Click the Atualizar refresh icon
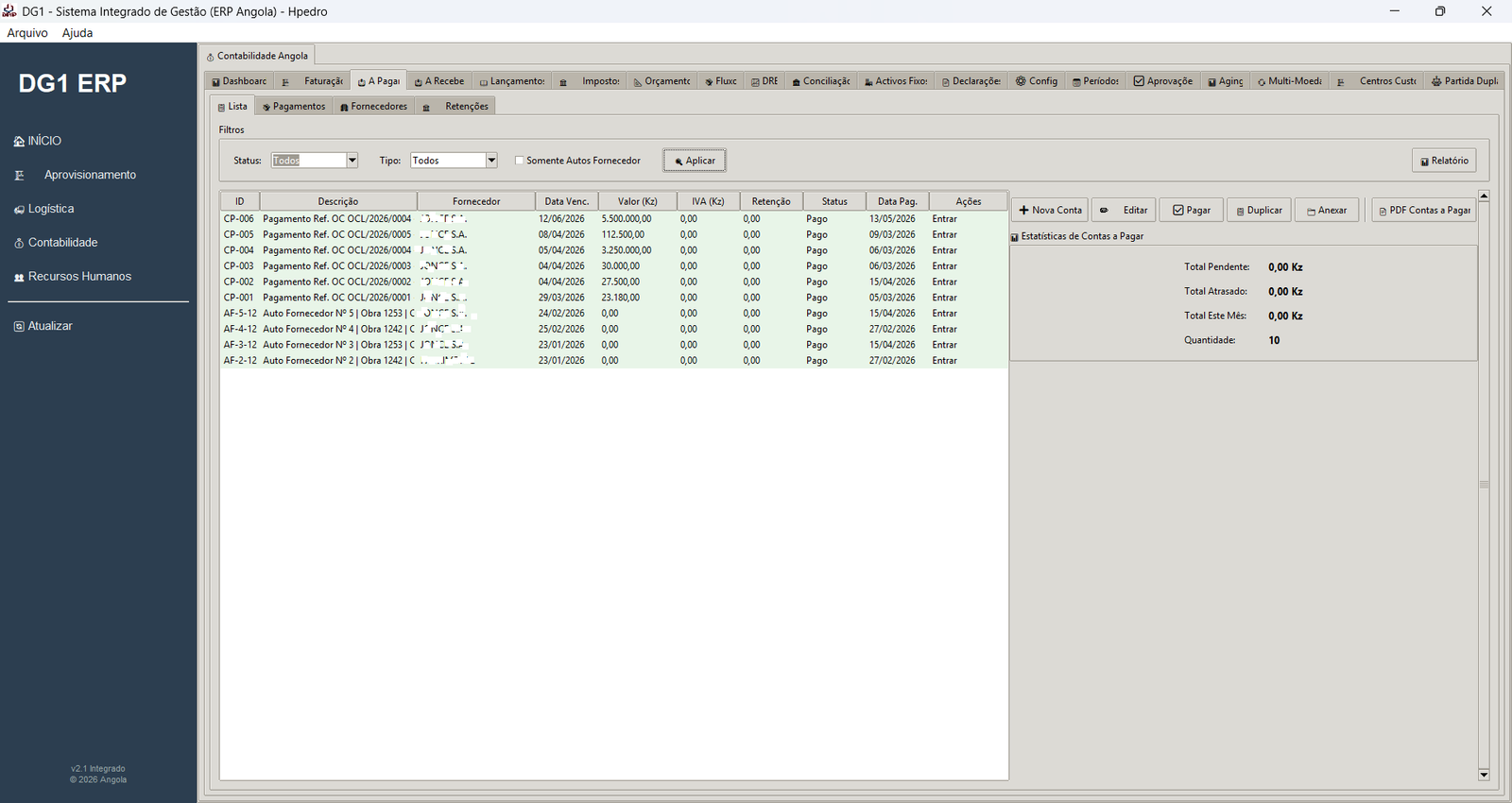 click(x=19, y=327)
